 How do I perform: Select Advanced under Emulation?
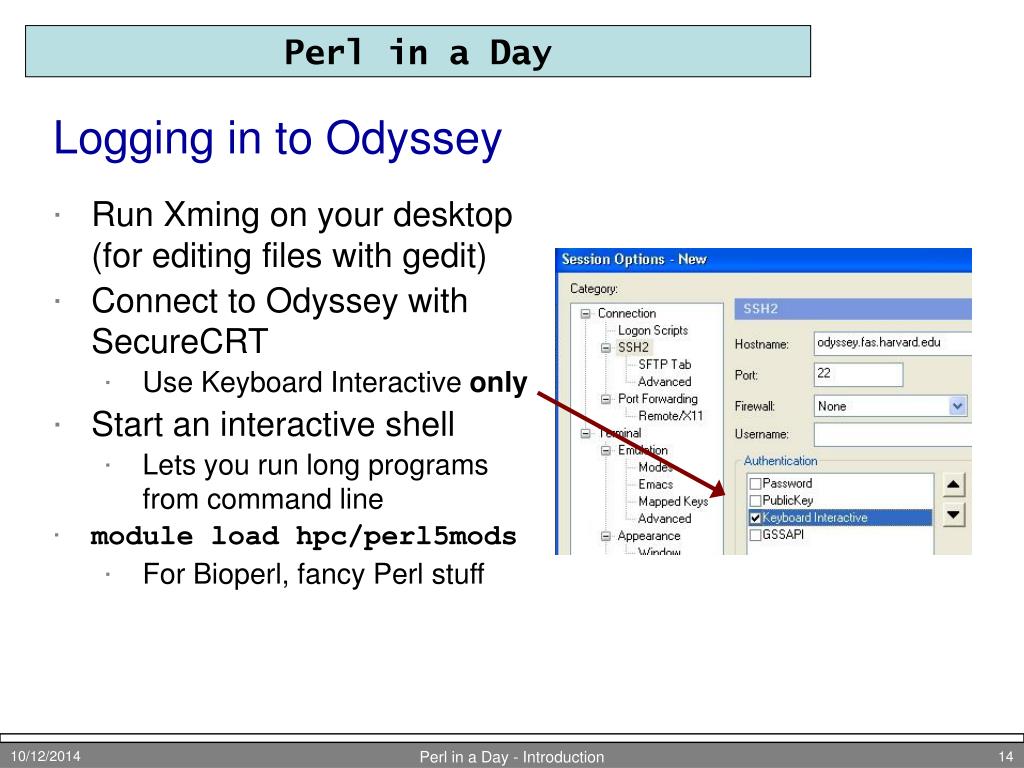(x=664, y=519)
